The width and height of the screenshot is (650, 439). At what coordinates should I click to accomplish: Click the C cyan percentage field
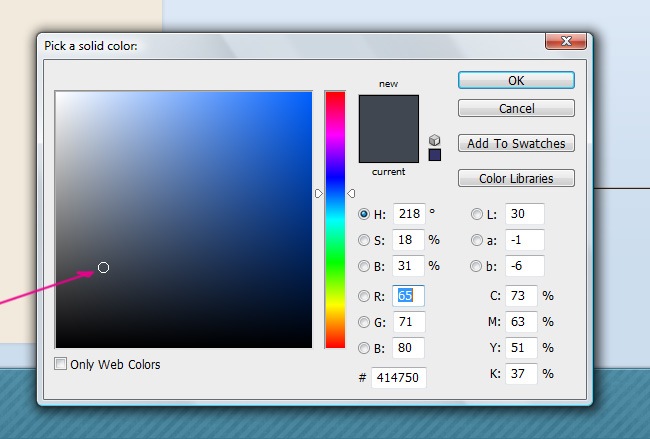521,296
